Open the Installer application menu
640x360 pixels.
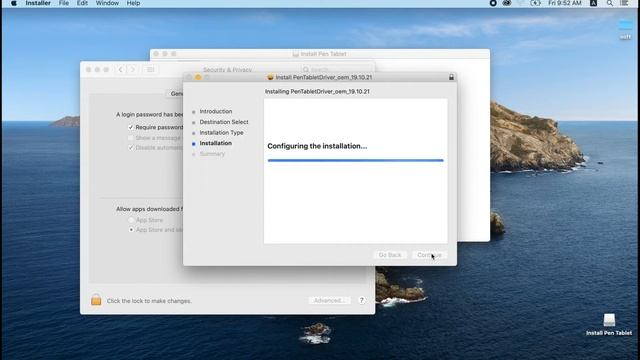coord(38,3)
